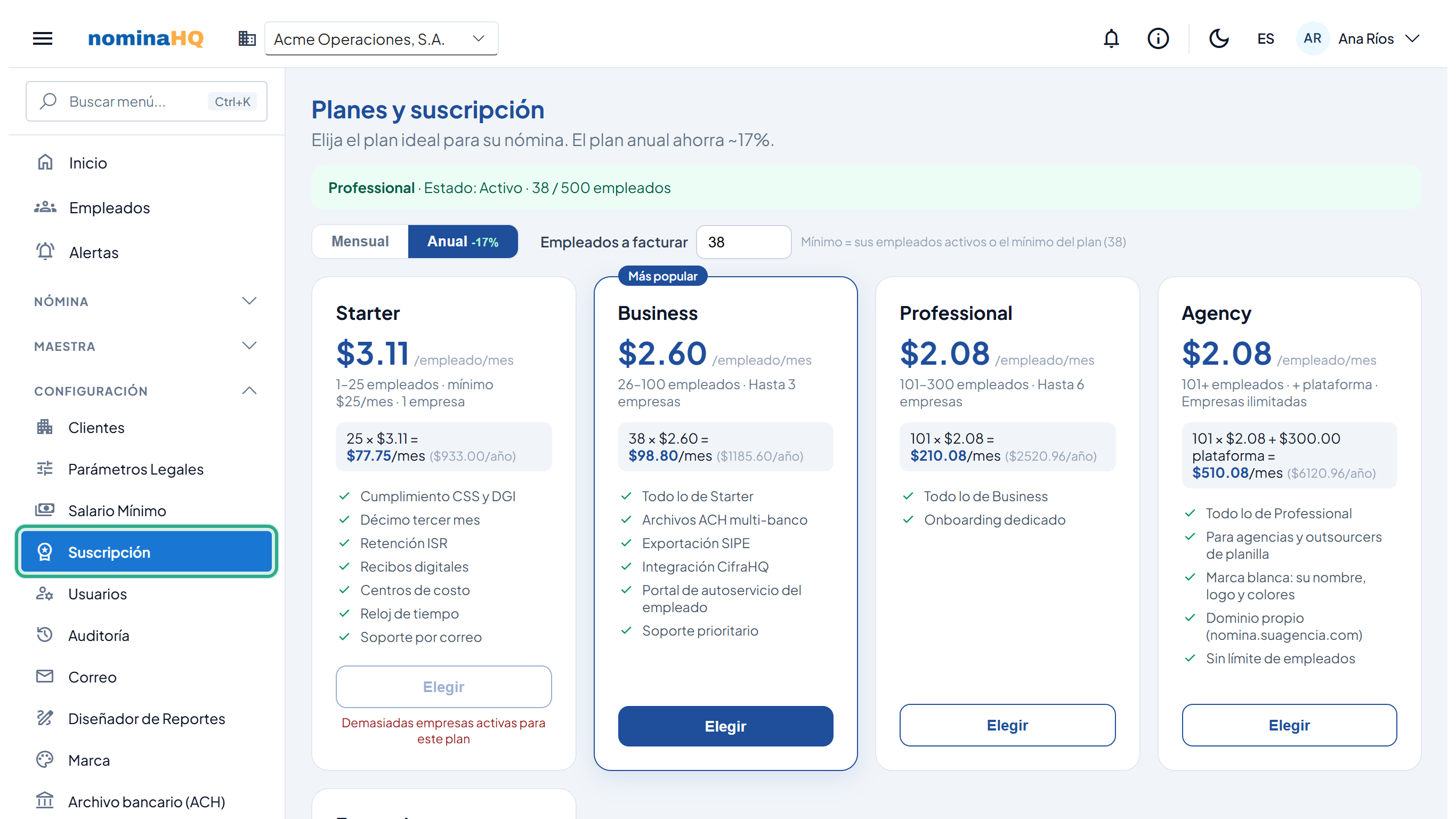The image size is (1456, 819).
Task: Click the Alertas alarm bell icon
Action: pyautogui.click(x=45, y=252)
